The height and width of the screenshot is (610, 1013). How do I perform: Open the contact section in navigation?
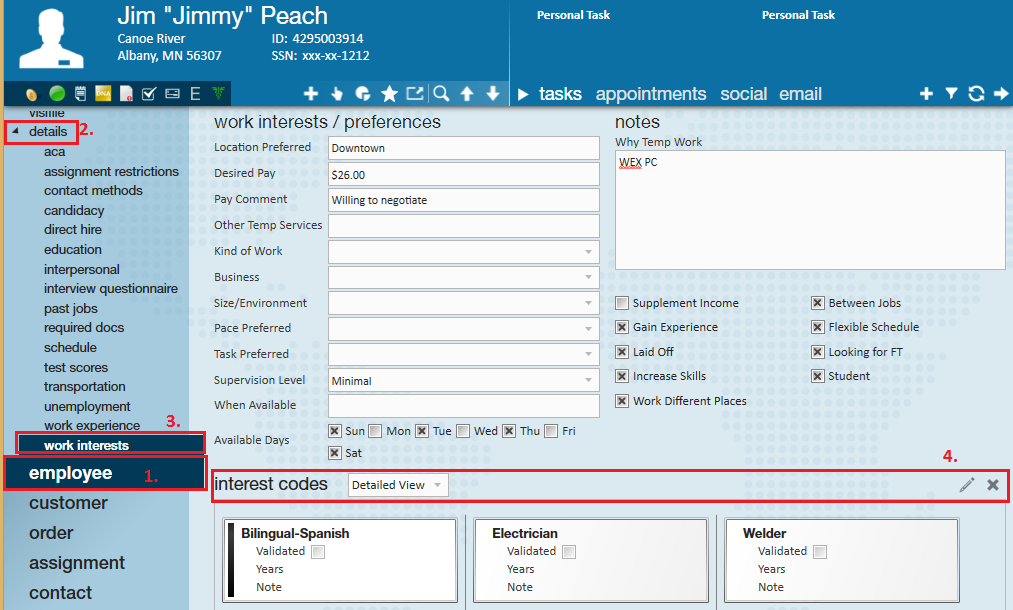[x=61, y=593]
